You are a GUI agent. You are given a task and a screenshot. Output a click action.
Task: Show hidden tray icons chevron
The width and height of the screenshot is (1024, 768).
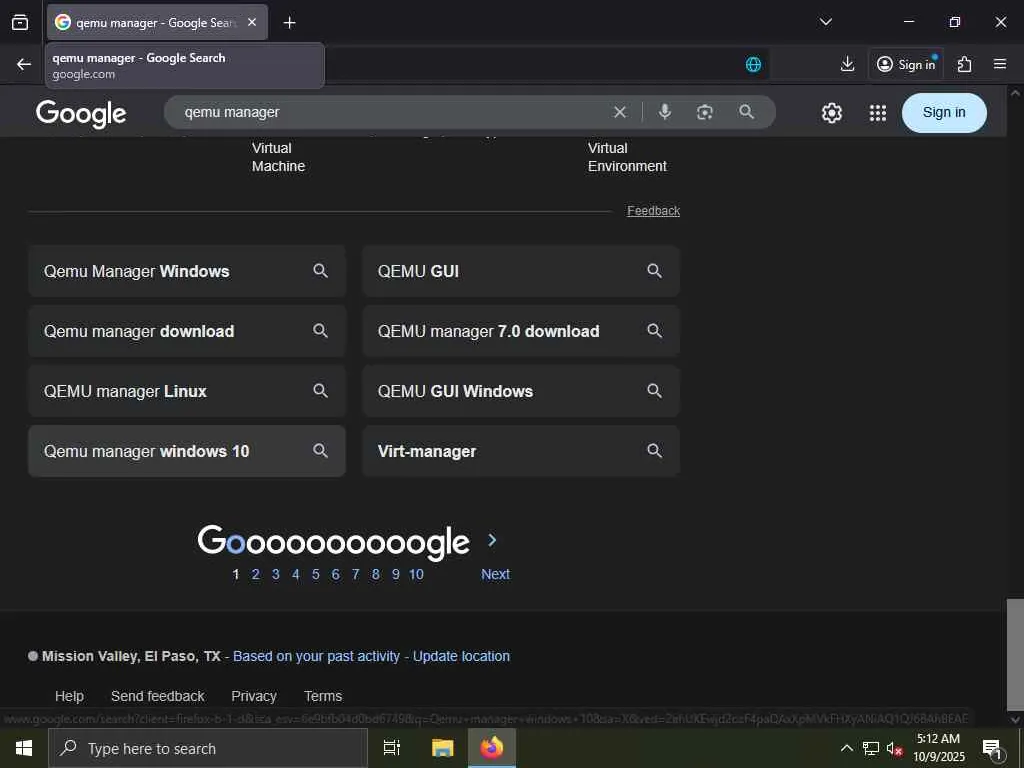coord(846,748)
